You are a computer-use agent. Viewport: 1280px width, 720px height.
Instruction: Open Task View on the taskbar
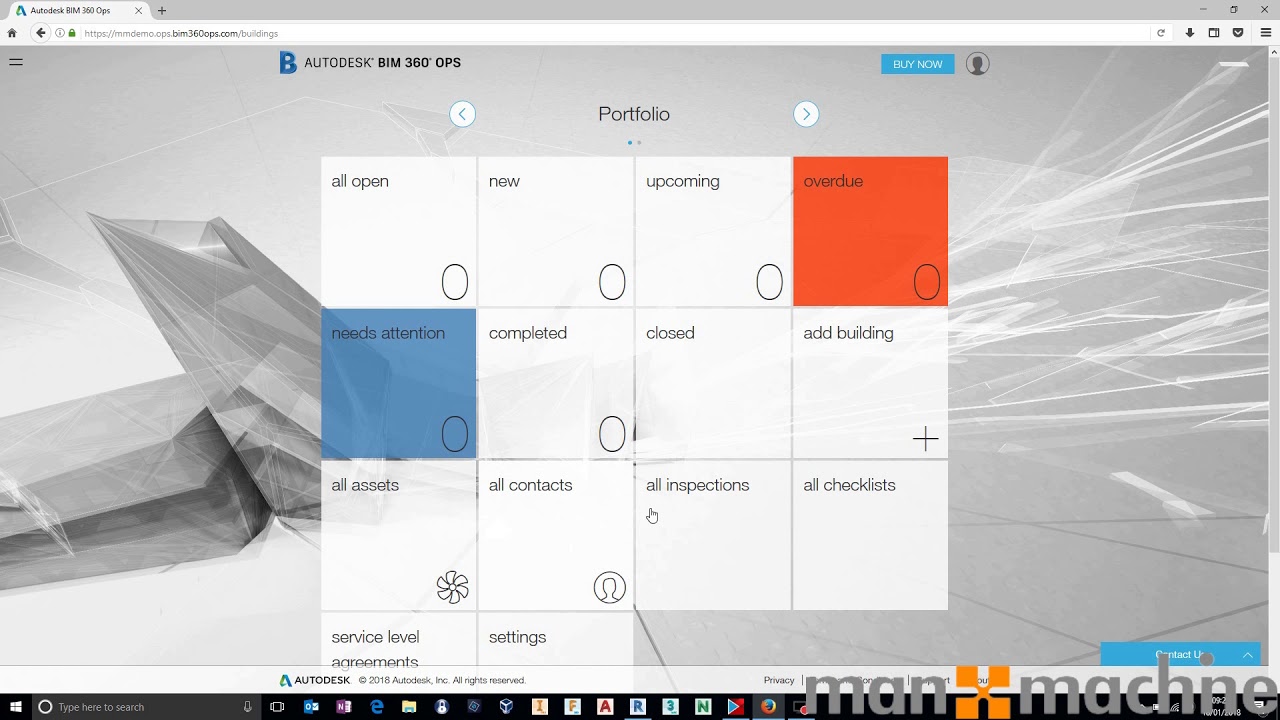pos(278,707)
